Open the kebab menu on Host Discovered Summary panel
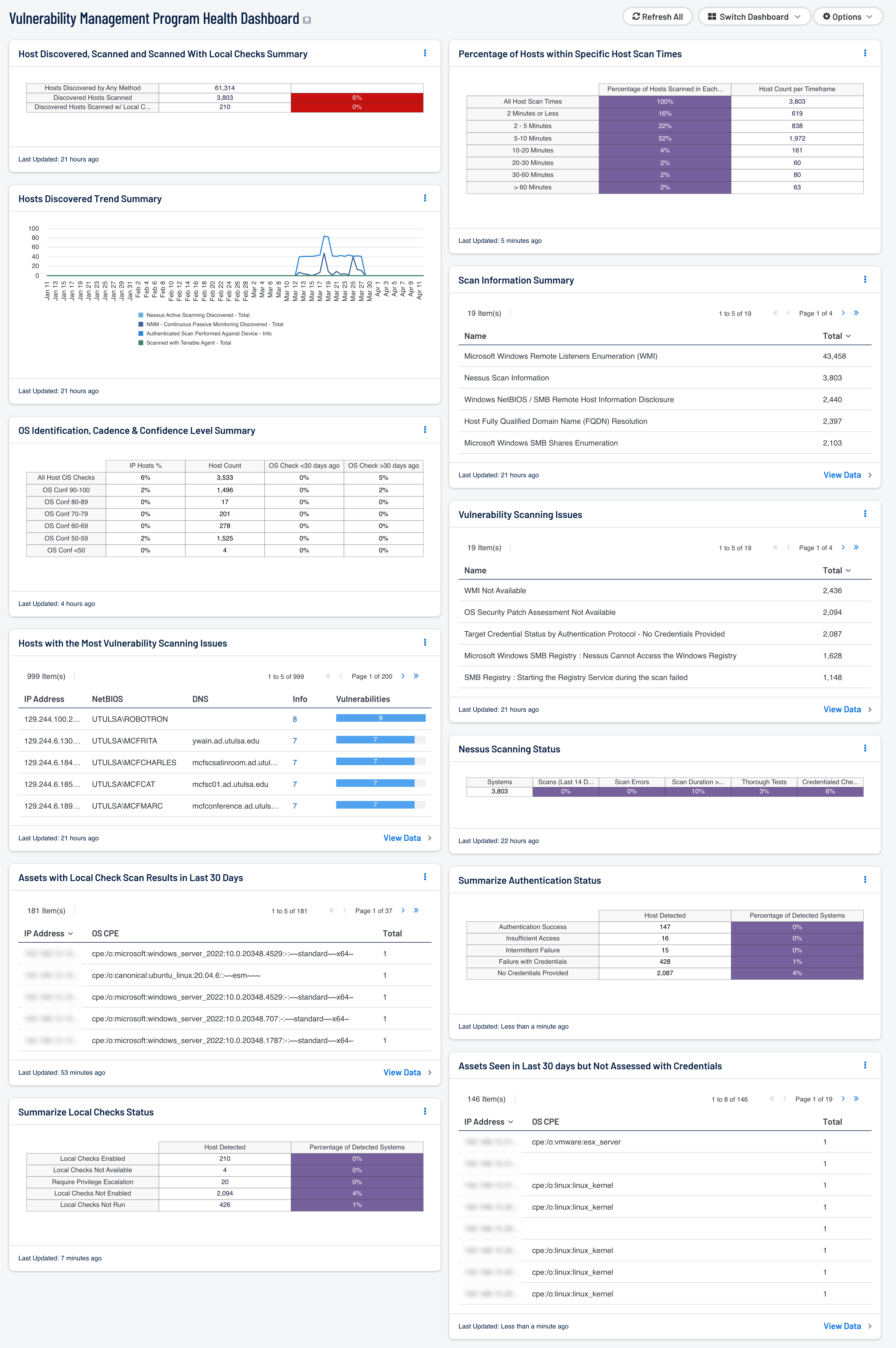Image resolution: width=896 pixels, height=1348 pixels. point(425,53)
